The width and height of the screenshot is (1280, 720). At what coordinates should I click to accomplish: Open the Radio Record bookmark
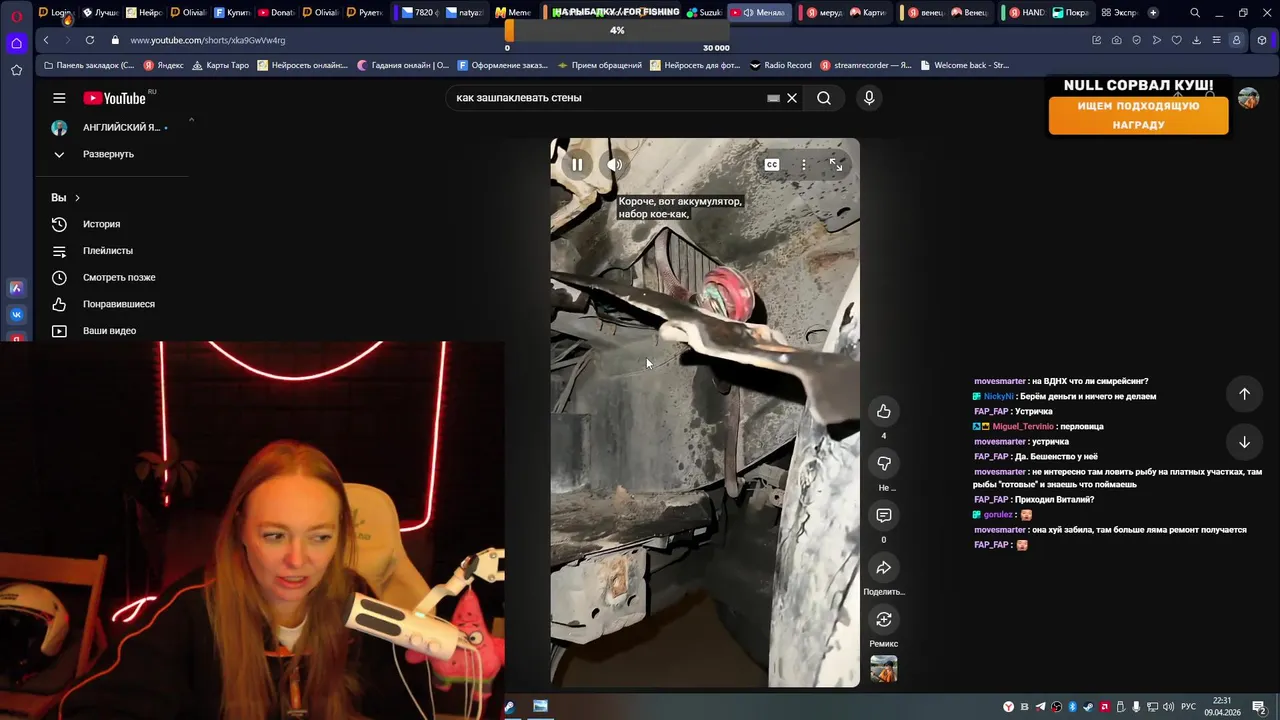pyautogui.click(x=781, y=65)
